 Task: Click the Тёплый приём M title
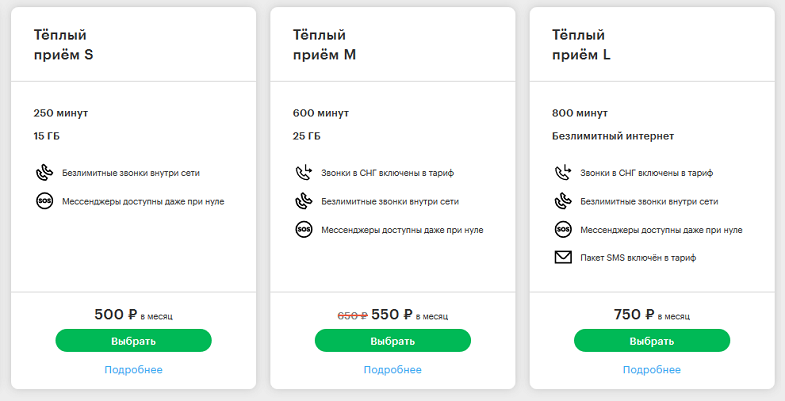pos(324,45)
